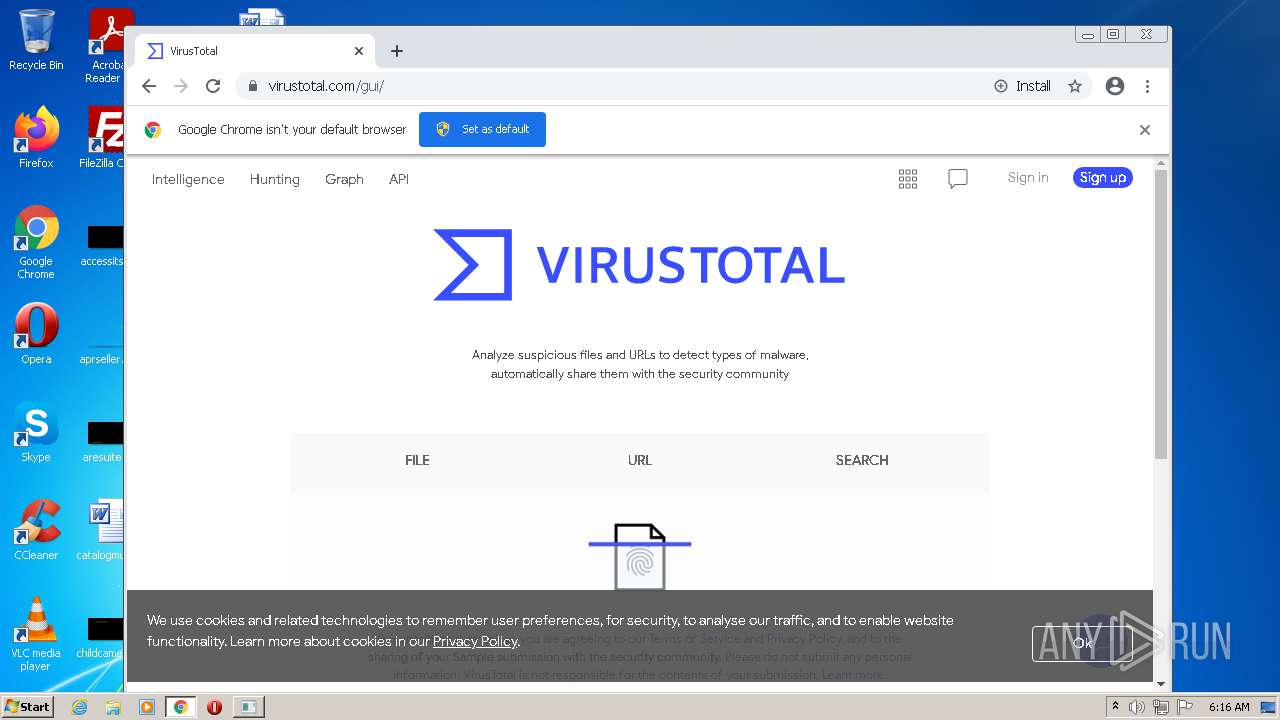Click the Opera taskbar icon
This screenshot has height=720, width=1280.
tap(214, 707)
